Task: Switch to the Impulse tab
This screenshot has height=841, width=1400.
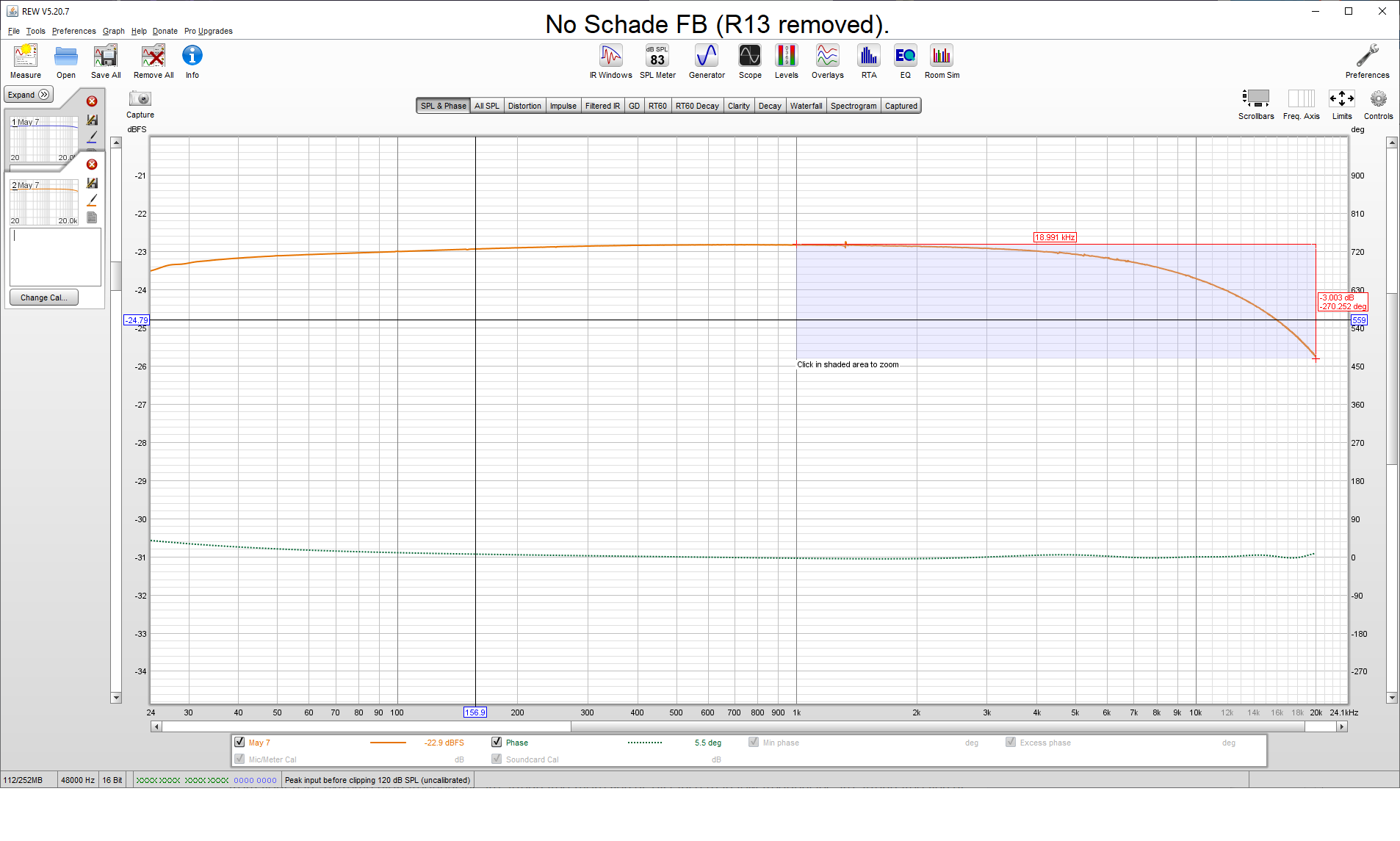Action: point(563,106)
